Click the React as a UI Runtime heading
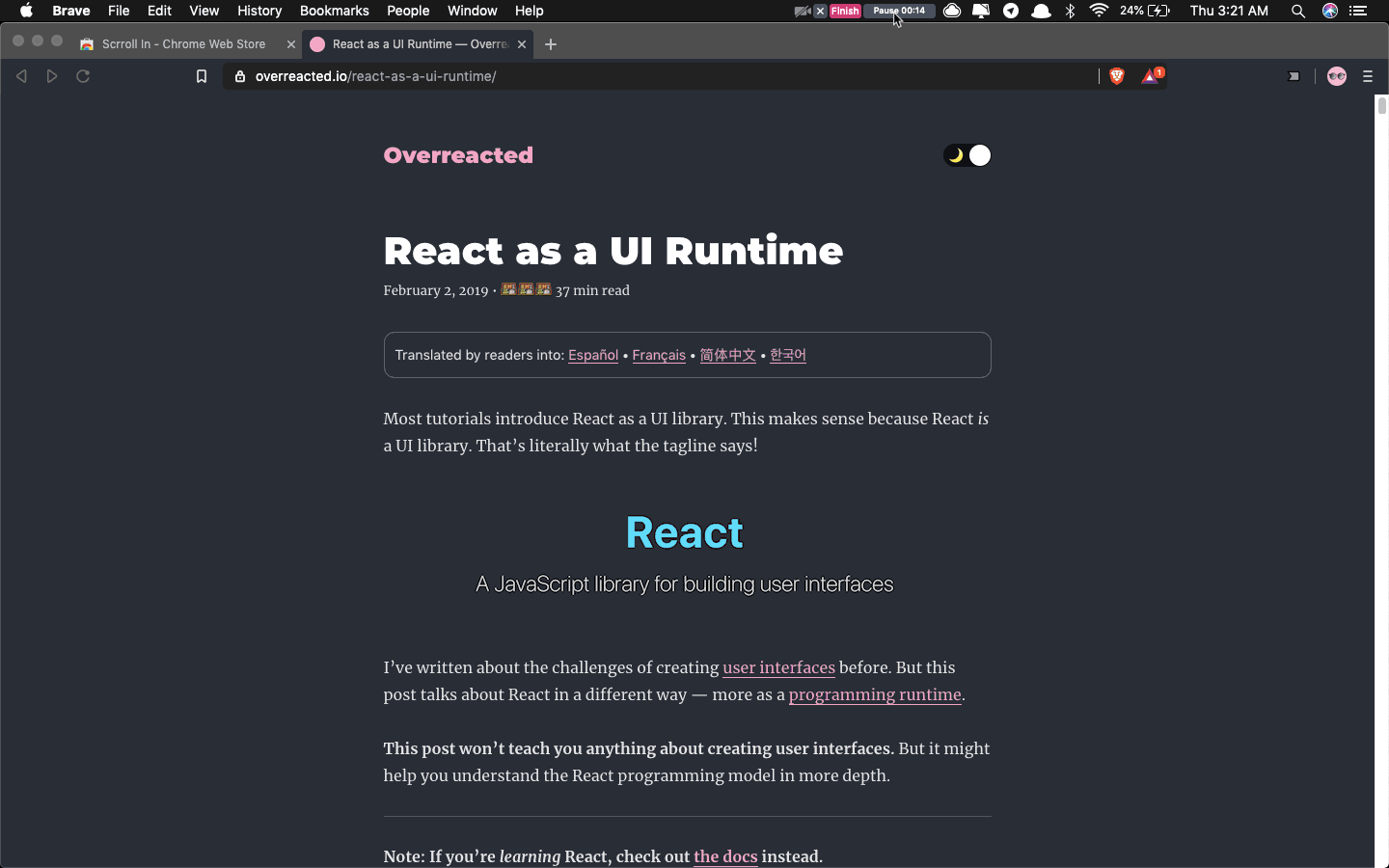 click(x=613, y=251)
